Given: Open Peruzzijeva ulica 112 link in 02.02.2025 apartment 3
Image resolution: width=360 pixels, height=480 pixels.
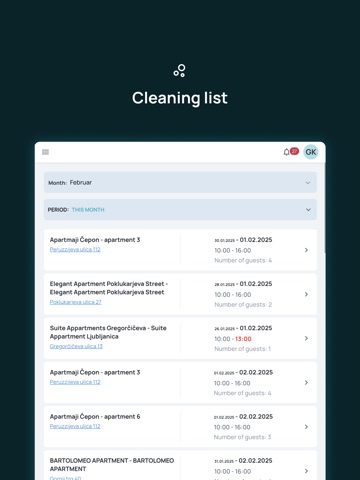Looking at the screenshot, I should coord(75,382).
